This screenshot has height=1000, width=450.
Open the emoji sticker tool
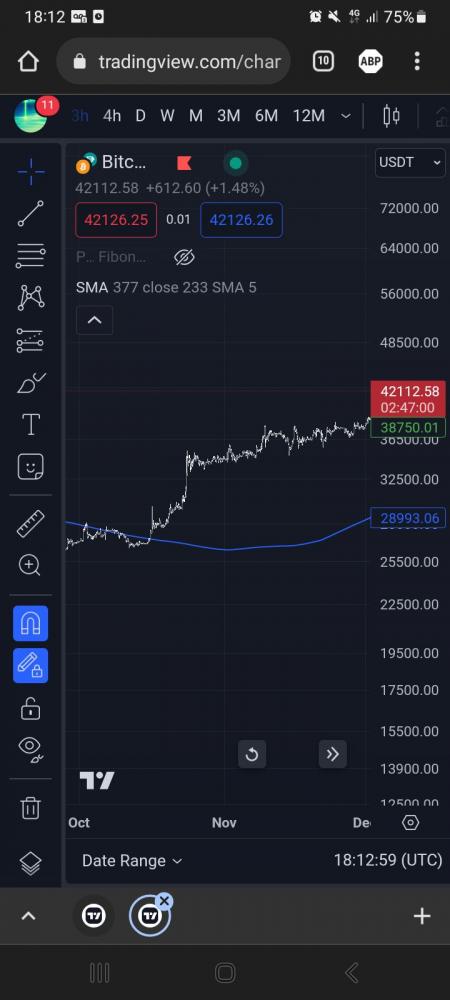point(31,467)
